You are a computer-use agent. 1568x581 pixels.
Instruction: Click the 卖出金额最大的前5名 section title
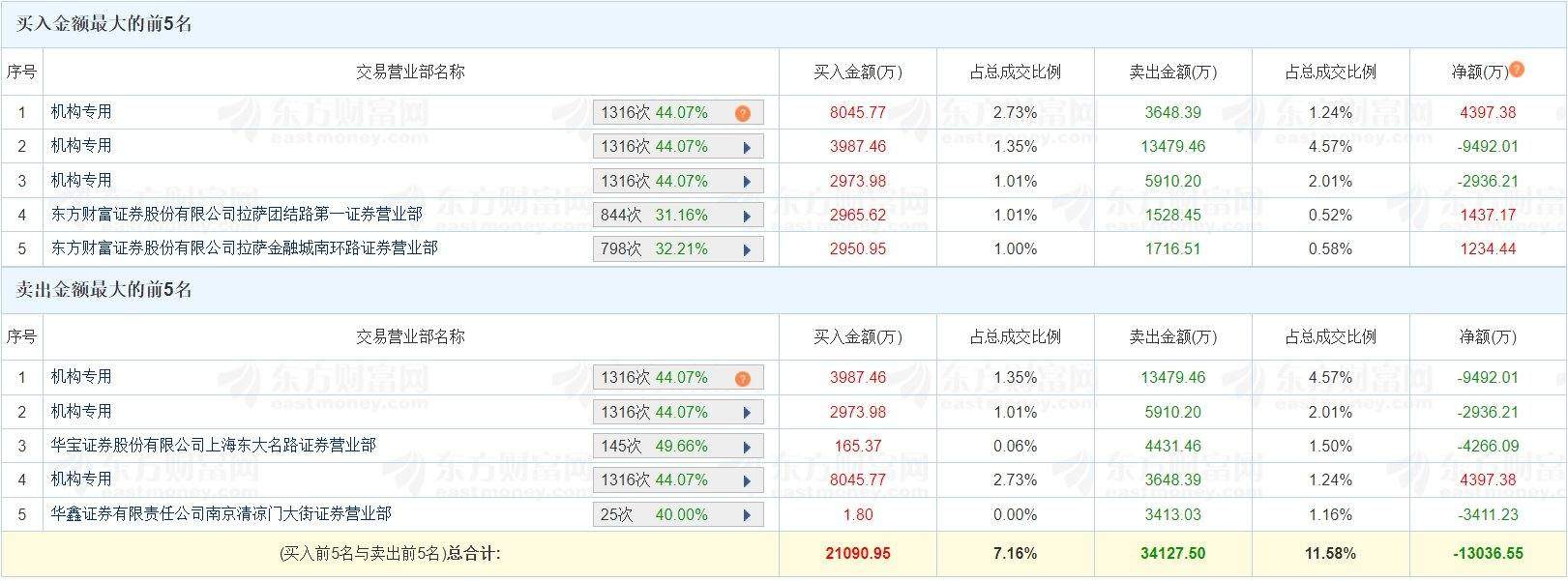click(104, 290)
